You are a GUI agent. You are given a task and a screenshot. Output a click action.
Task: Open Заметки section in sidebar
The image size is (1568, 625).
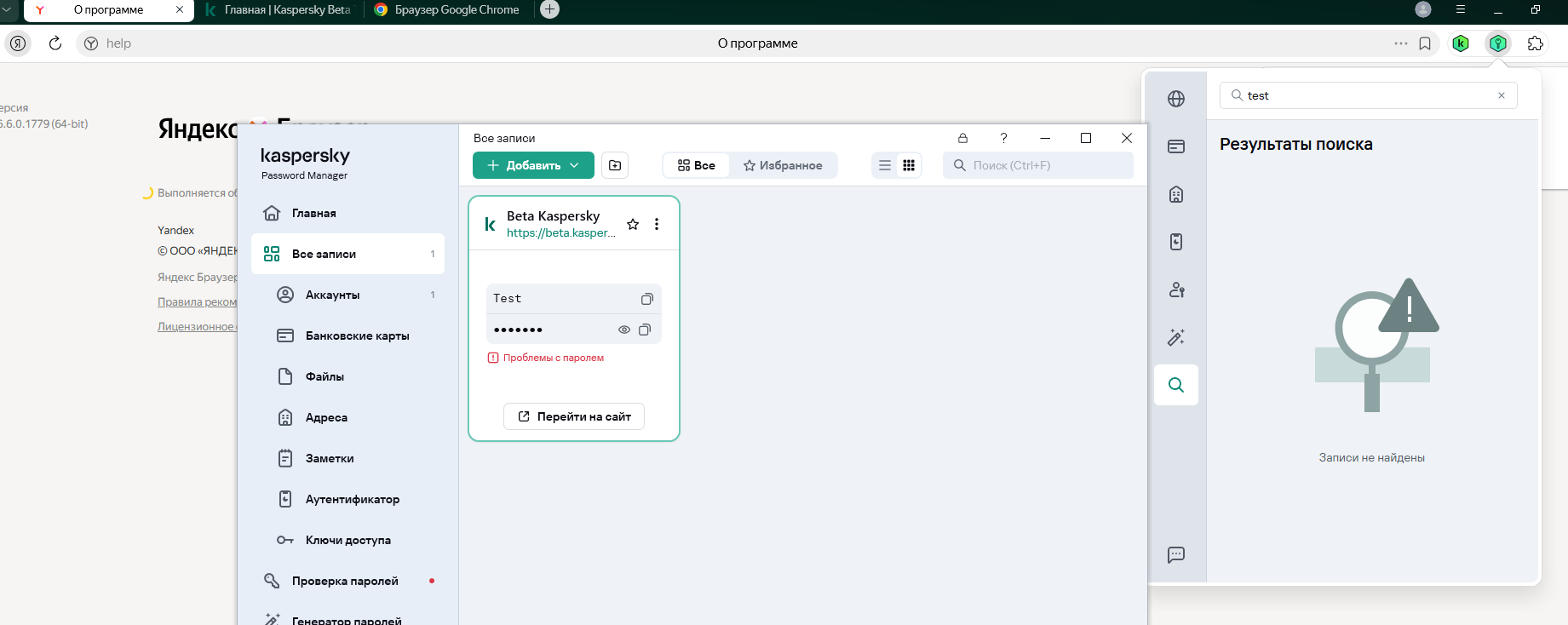point(347,458)
